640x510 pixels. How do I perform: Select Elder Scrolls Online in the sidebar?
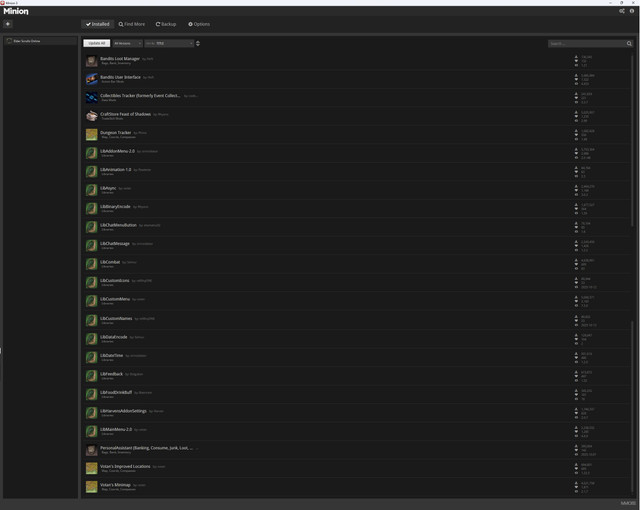point(40,41)
